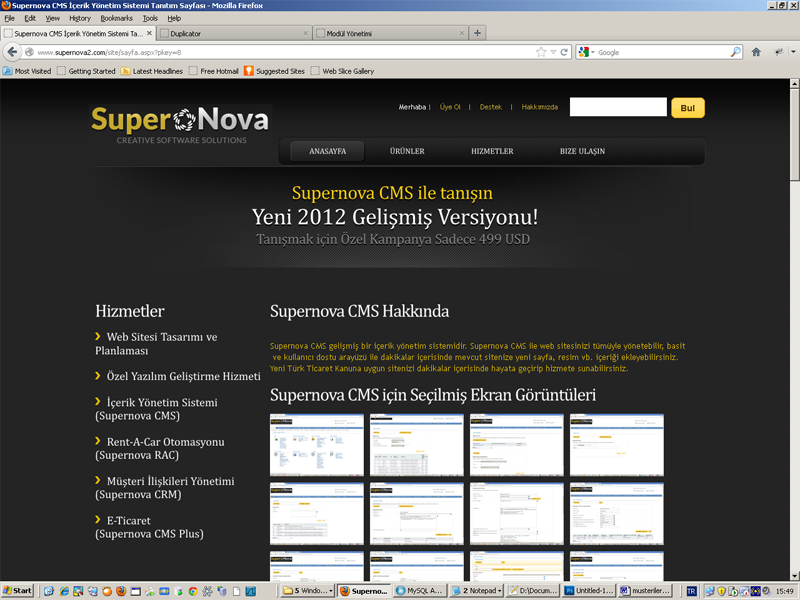The height and width of the screenshot is (600, 800).
Task: Close the Modül Yönetimi tab
Action: pyautogui.click(x=461, y=33)
